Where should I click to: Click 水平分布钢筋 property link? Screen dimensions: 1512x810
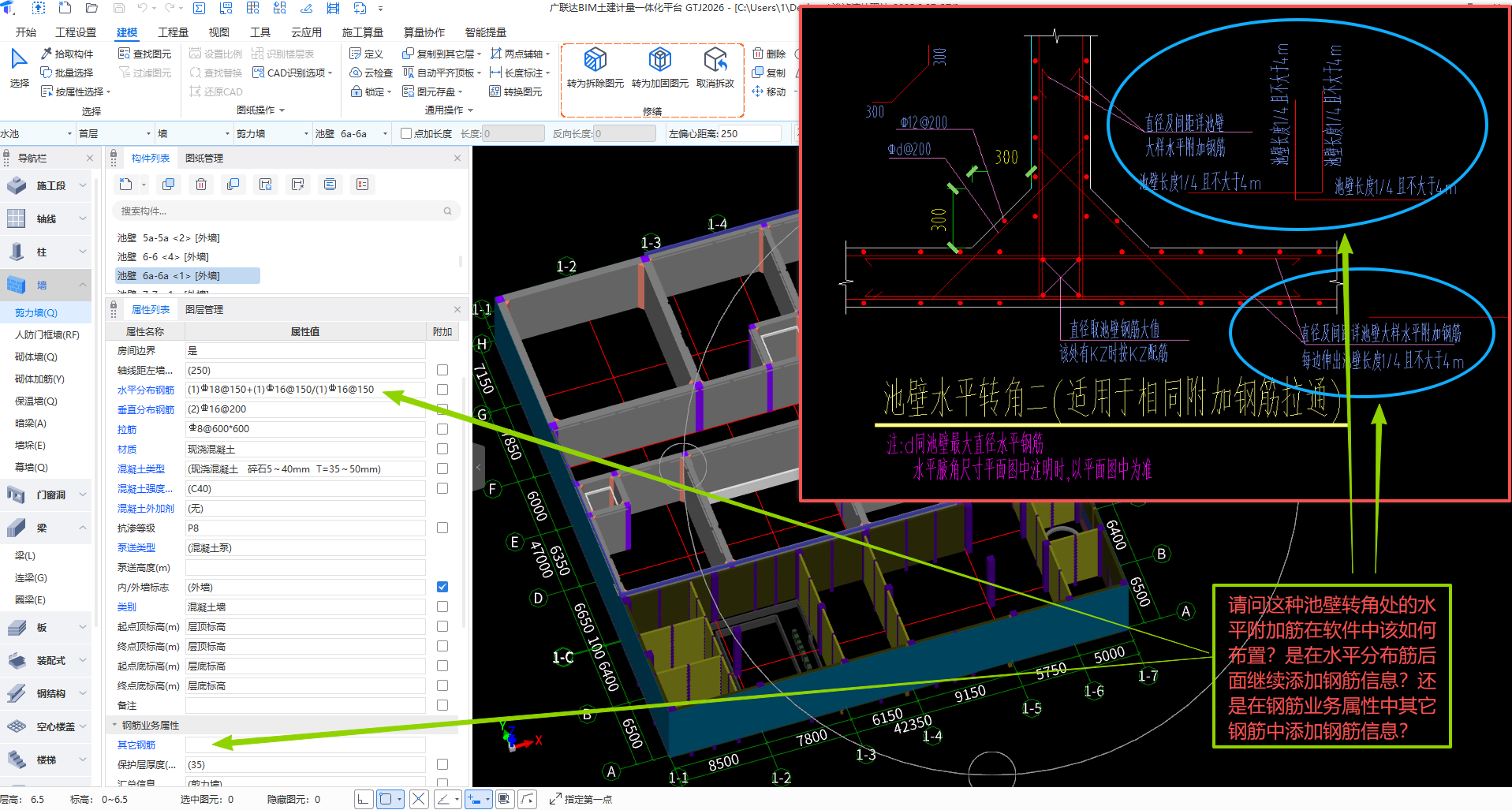click(x=146, y=390)
